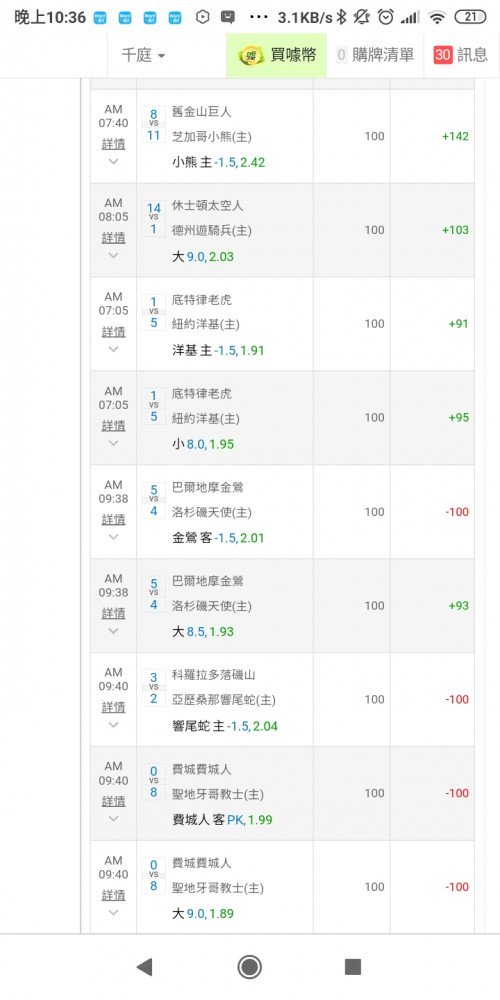
Task: Expand chevron under 07:40 Giants-Cubs row
Action: 114,161
